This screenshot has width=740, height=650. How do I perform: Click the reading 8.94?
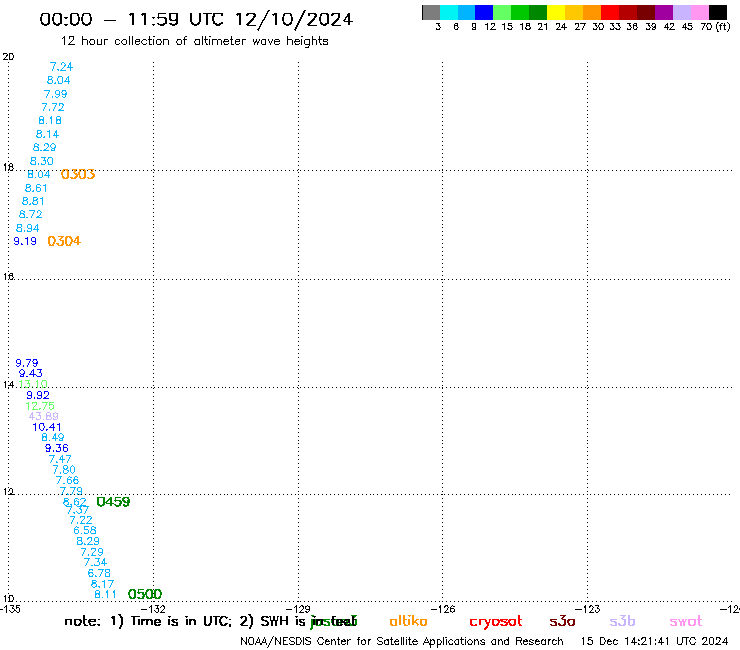click(27, 228)
